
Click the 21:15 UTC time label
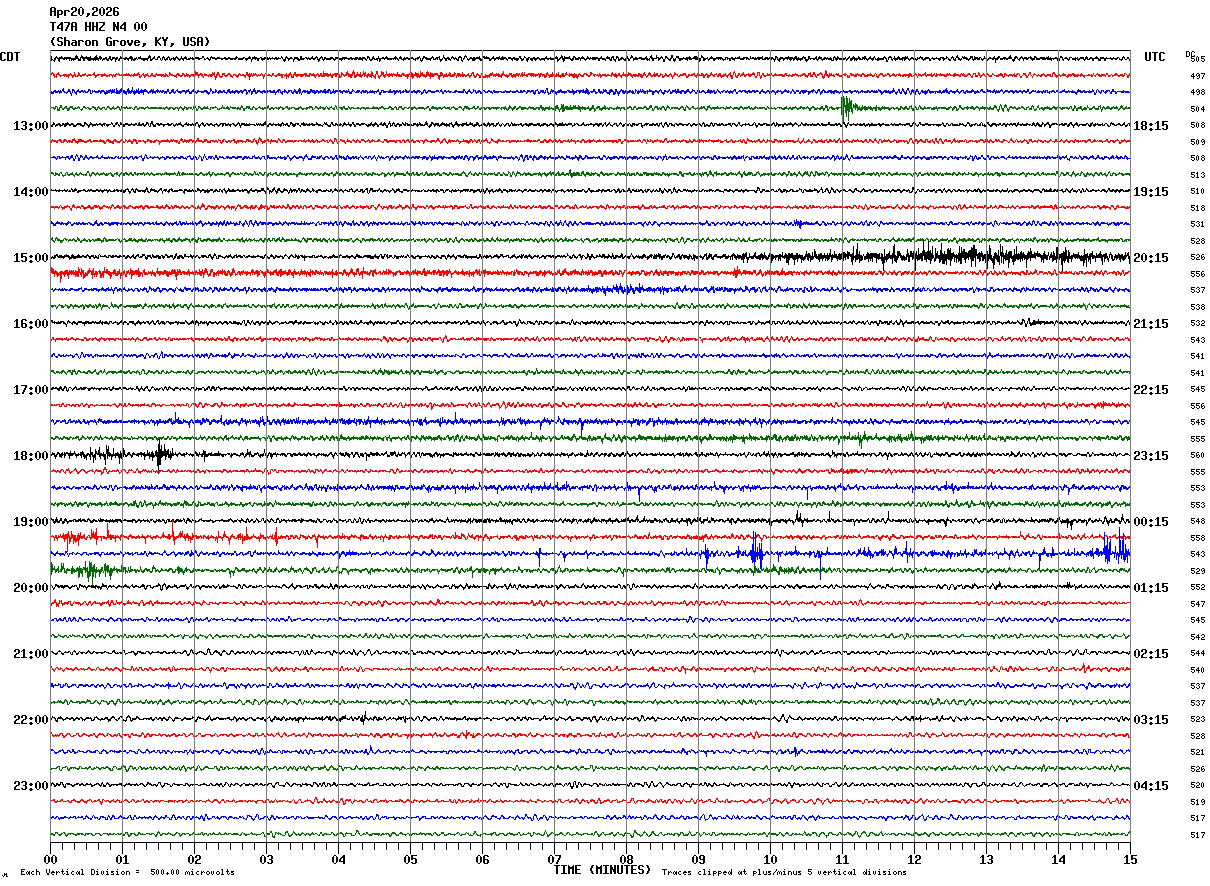pos(1151,324)
